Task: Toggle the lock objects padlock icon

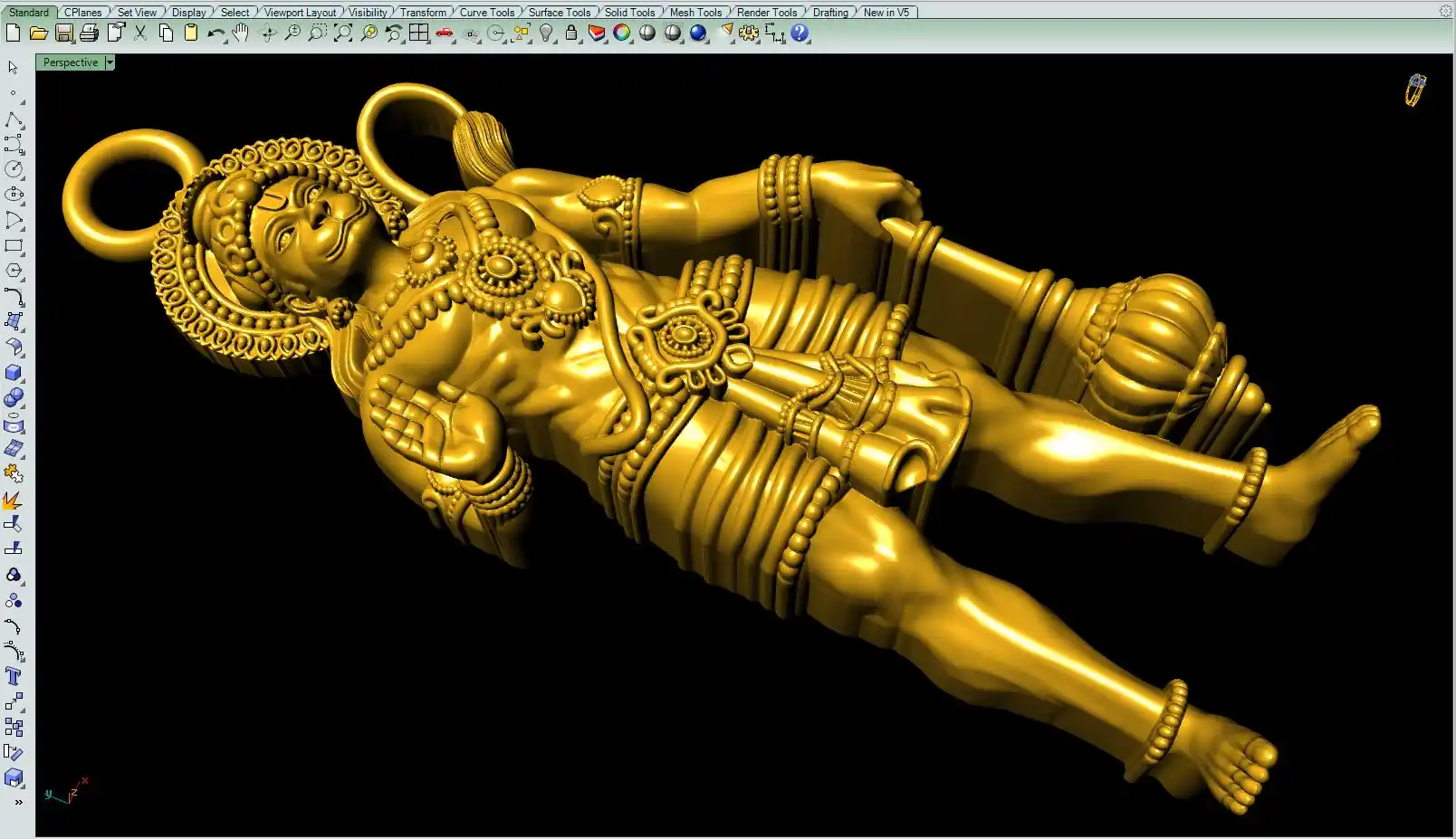Action: tap(571, 33)
